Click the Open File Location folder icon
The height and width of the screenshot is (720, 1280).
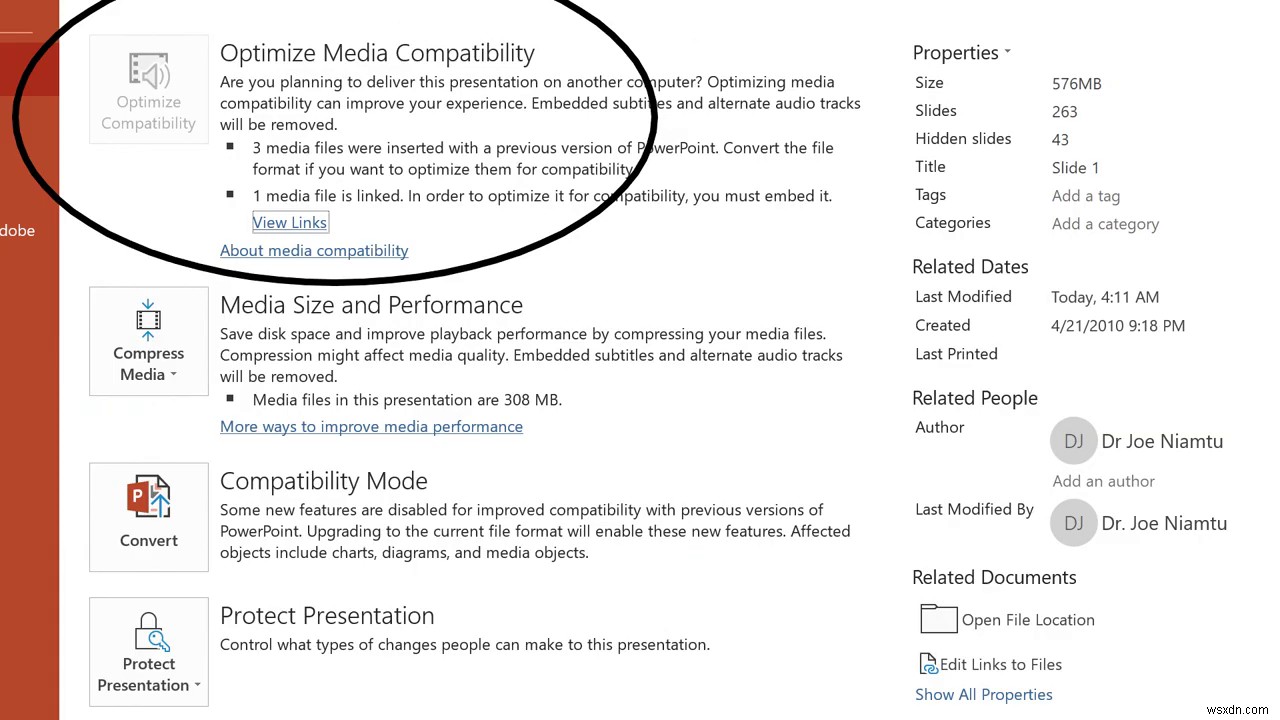point(938,619)
